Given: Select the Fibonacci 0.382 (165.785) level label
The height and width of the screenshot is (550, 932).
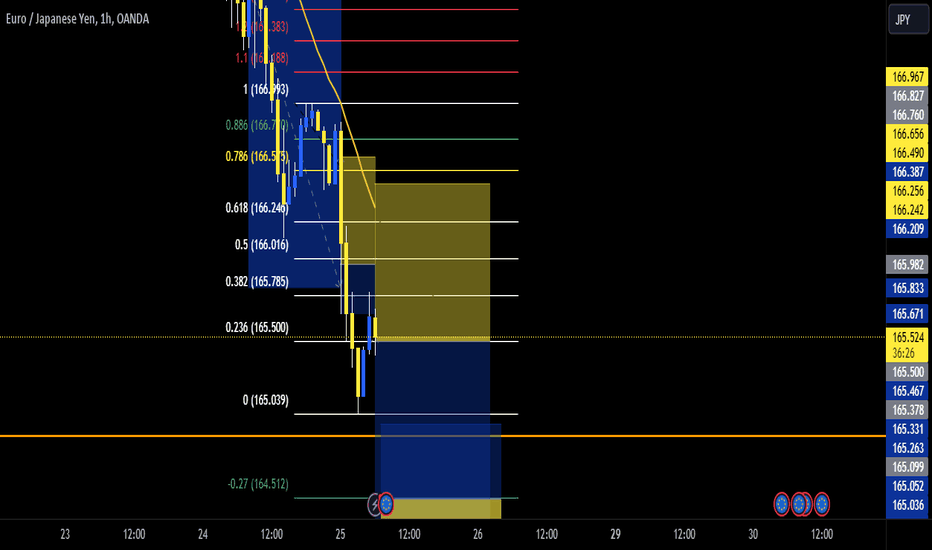Looking at the screenshot, I should coord(257,282).
